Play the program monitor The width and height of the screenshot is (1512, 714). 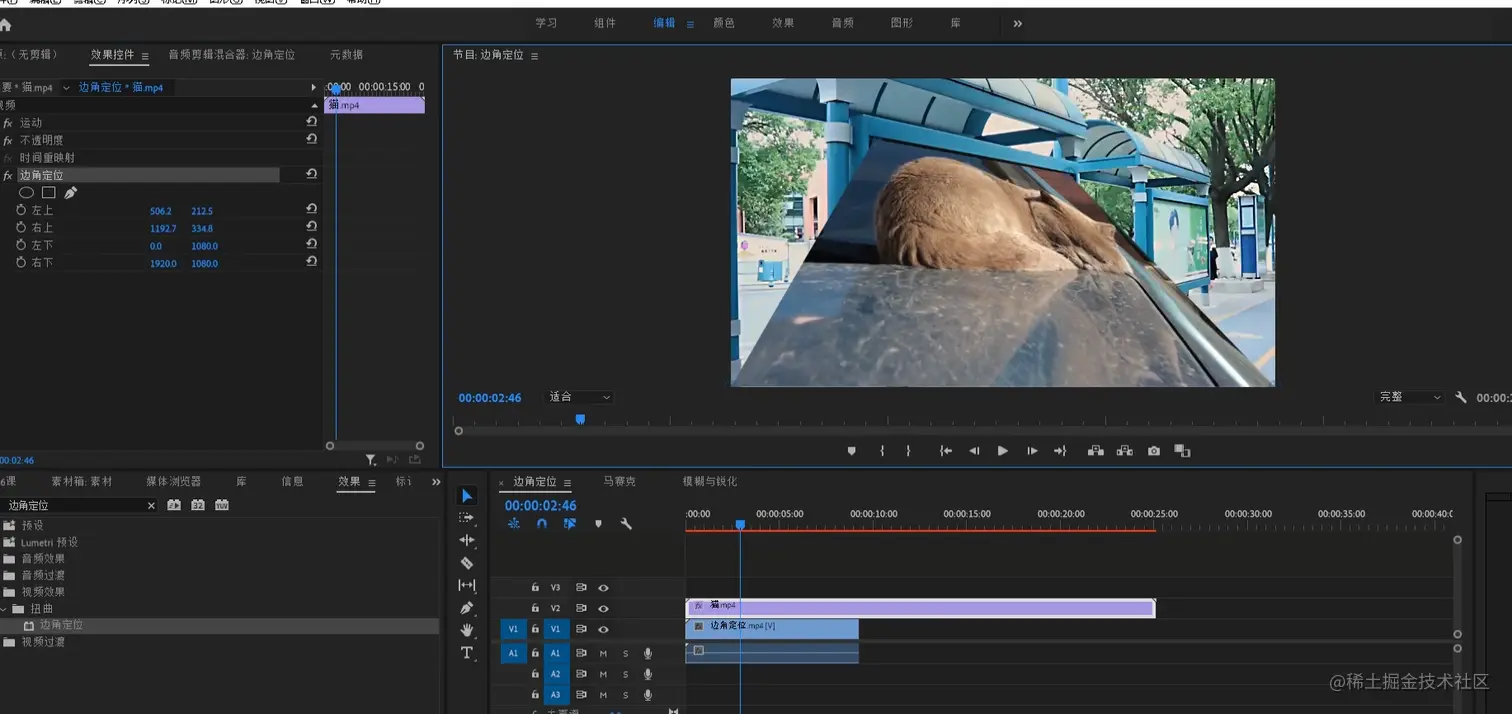coord(1002,451)
